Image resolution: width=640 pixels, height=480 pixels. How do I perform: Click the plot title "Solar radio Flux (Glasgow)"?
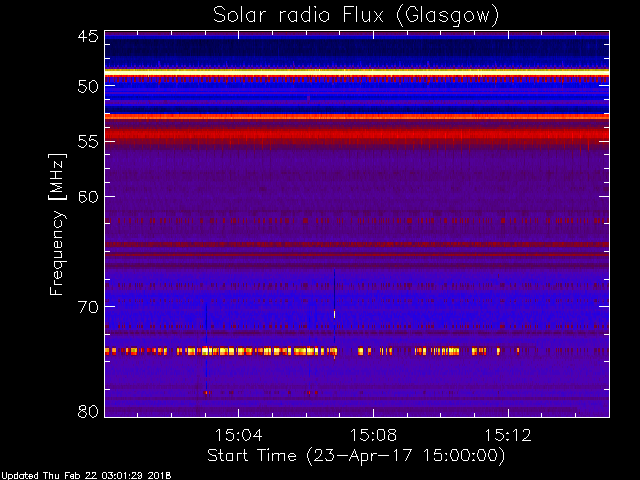(356, 16)
